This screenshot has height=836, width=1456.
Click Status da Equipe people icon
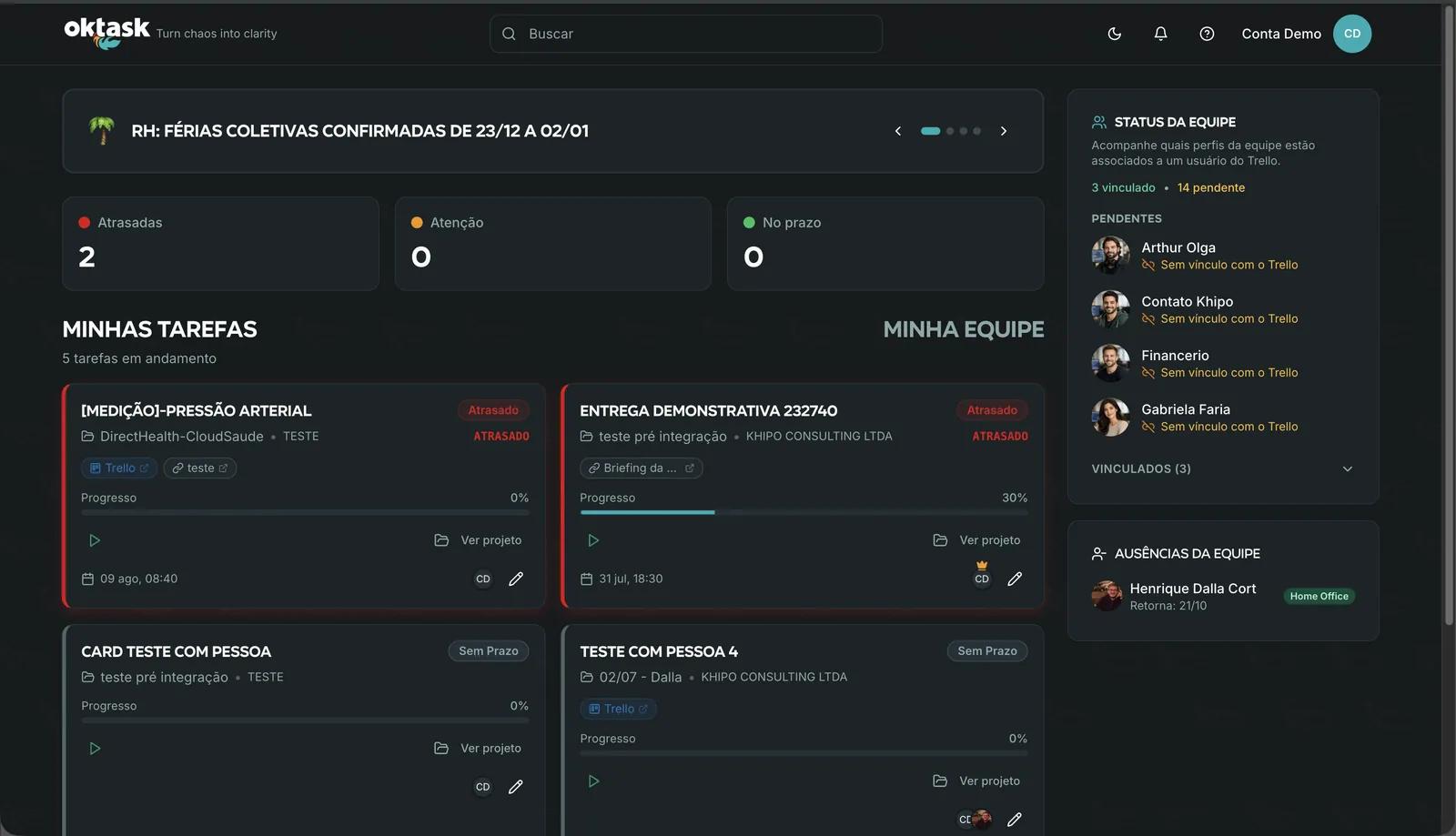pyautogui.click(x=1099, y=122)
